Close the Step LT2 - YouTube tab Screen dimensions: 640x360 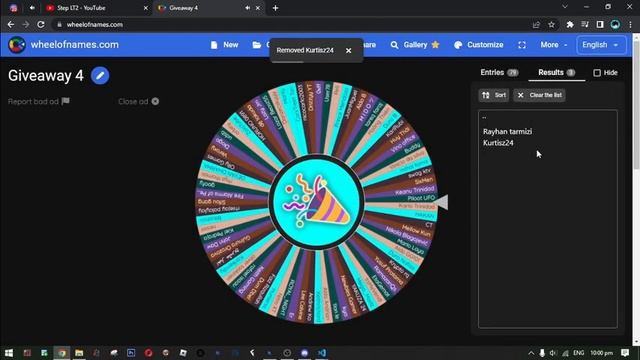click(x=146, y=8)
